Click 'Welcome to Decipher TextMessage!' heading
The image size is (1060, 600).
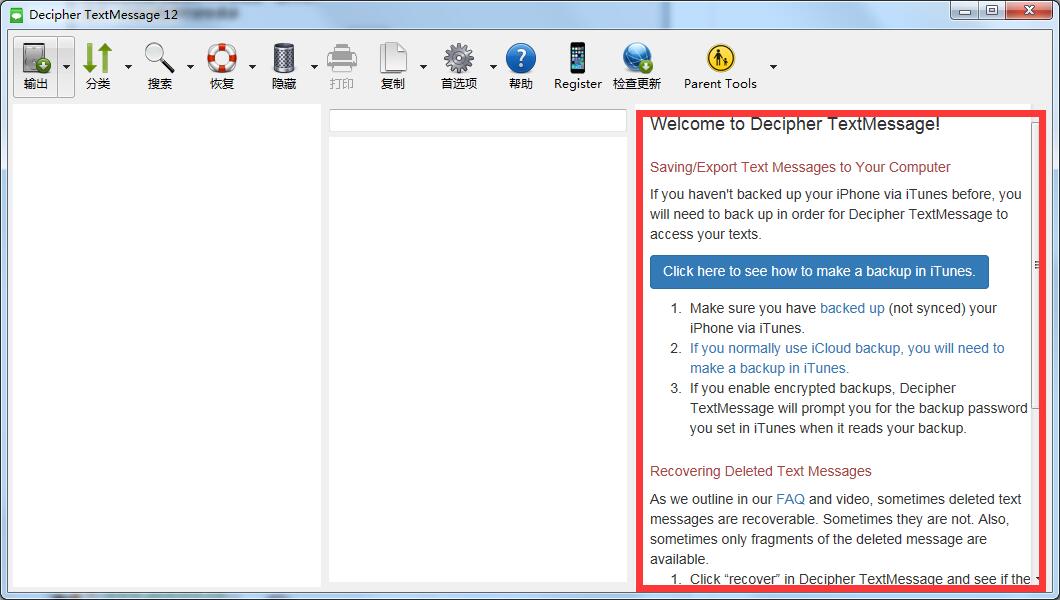point(794,124)
